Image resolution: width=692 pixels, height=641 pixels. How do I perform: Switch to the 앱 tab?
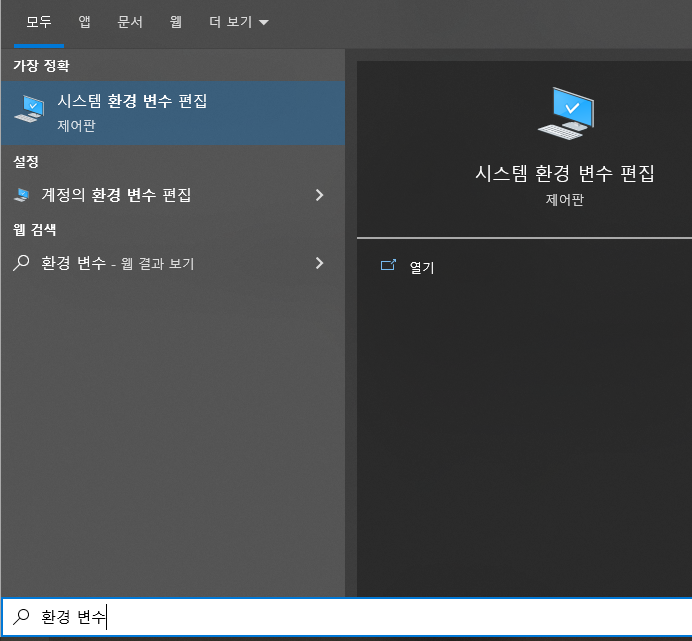tap(84, 22)
